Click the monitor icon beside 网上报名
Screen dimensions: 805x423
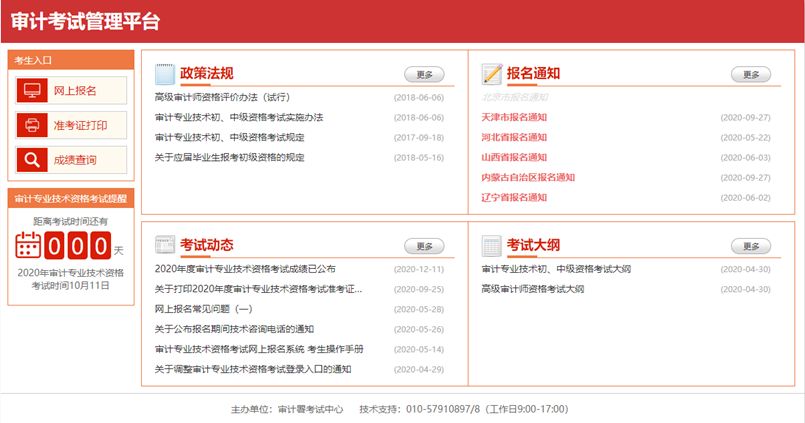32,91
